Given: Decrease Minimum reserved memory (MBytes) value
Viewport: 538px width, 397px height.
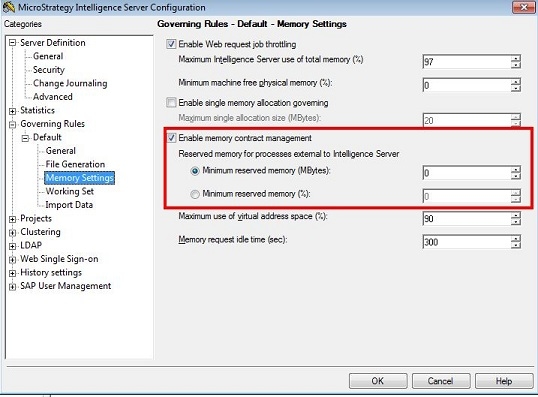Looking at the screenshot, I should point(516,176).
